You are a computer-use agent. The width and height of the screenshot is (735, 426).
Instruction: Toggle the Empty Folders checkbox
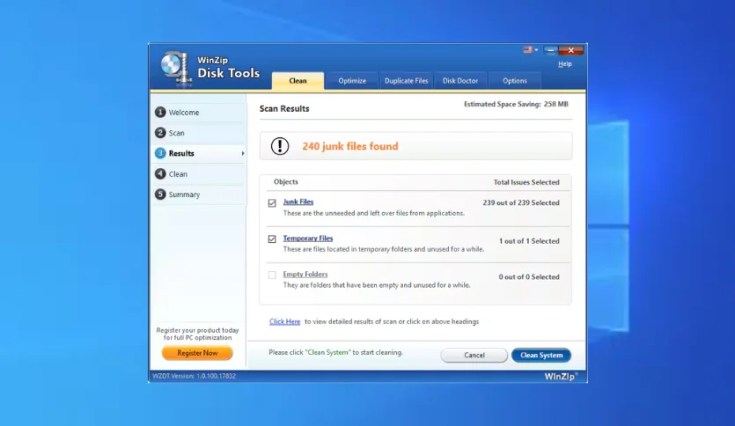272,275
